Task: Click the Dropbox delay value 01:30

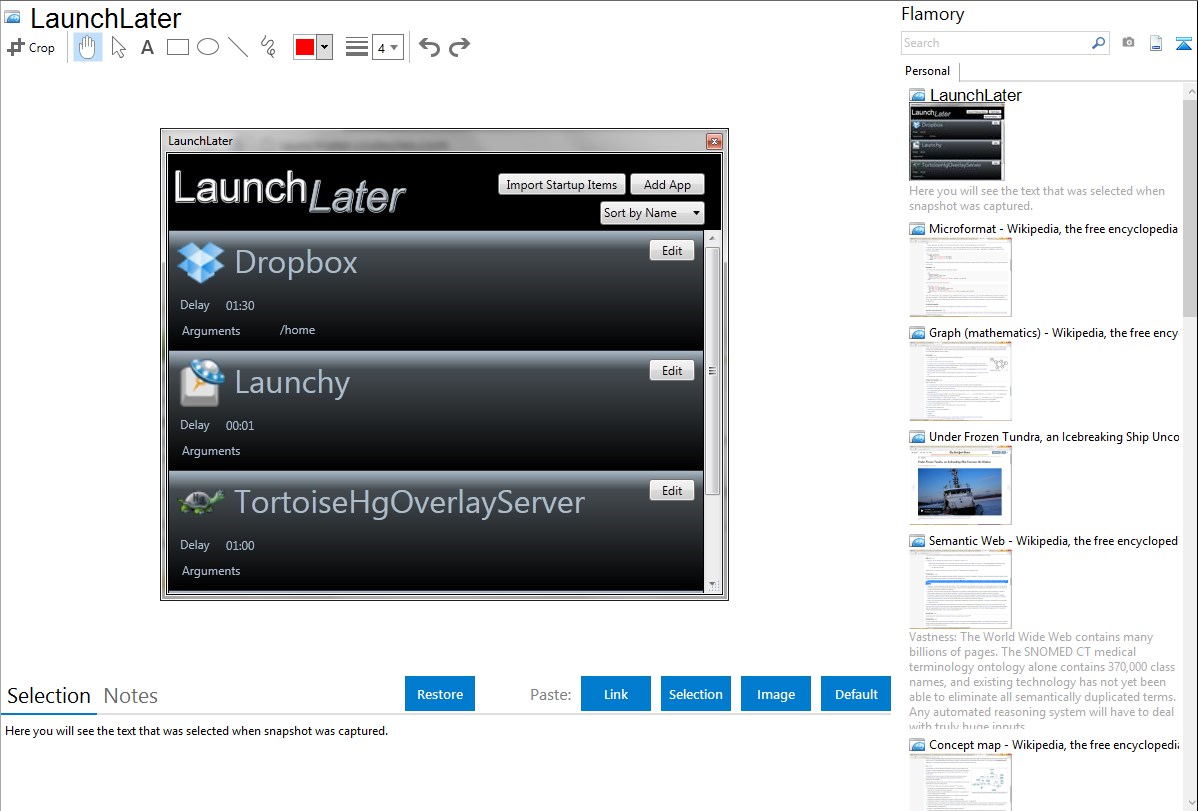Action: (240, 306)
